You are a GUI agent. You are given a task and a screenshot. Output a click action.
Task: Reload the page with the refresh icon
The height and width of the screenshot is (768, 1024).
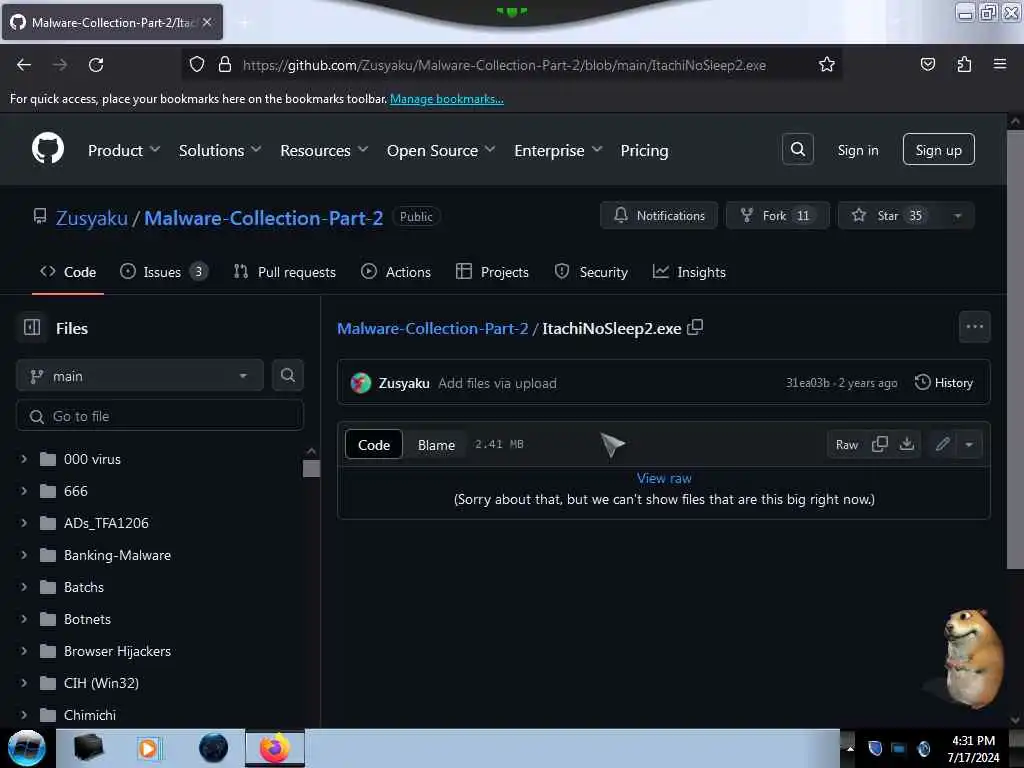96,65
